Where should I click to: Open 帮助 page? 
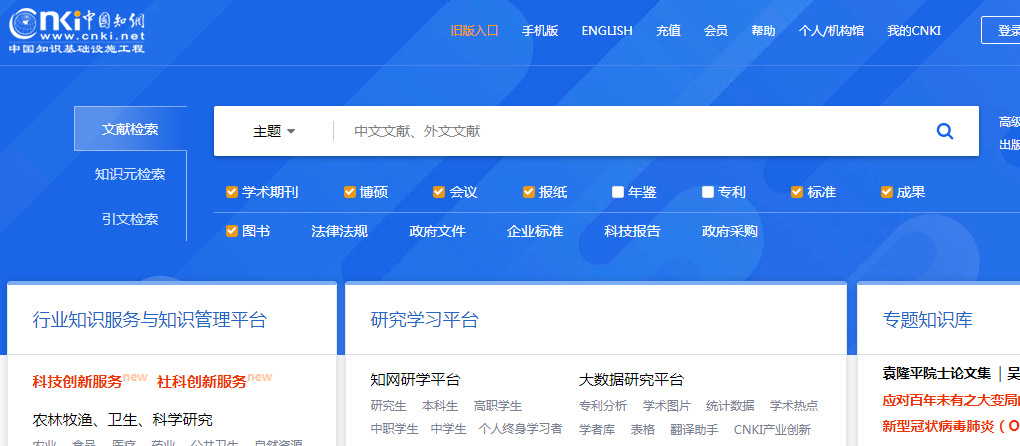pyautogui.click(x=763, y=31)
